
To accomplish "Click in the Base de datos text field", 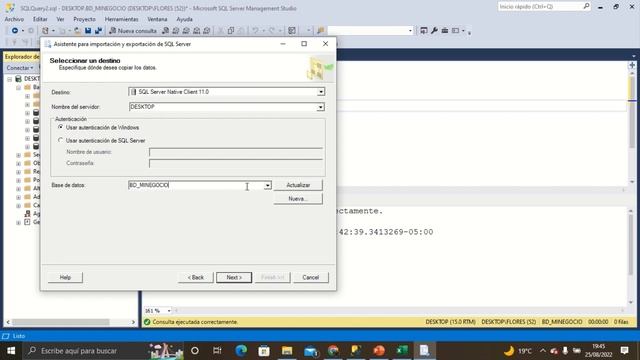I will pyautogui.click(x=196, y=185).
